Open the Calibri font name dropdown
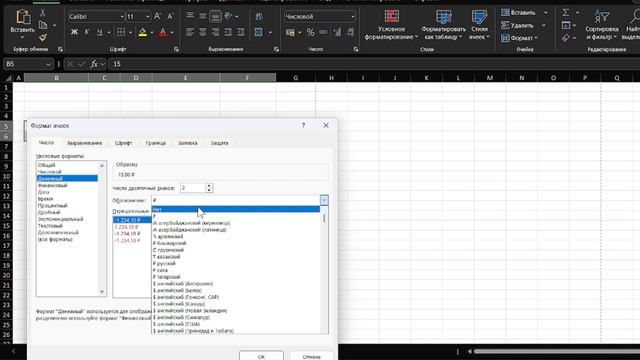Screen dimensions: 640x360 pos(122,17)
